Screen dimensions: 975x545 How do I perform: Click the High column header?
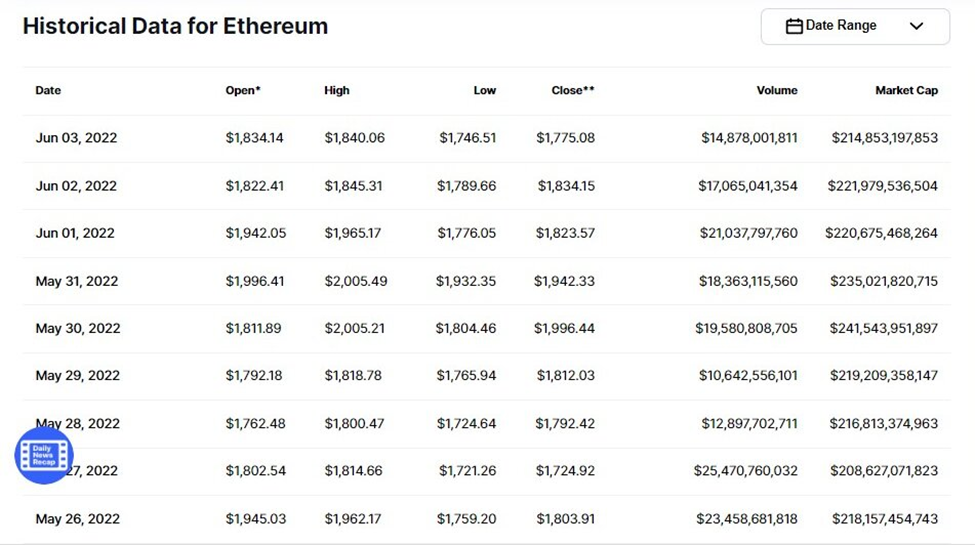coord(337,90)
